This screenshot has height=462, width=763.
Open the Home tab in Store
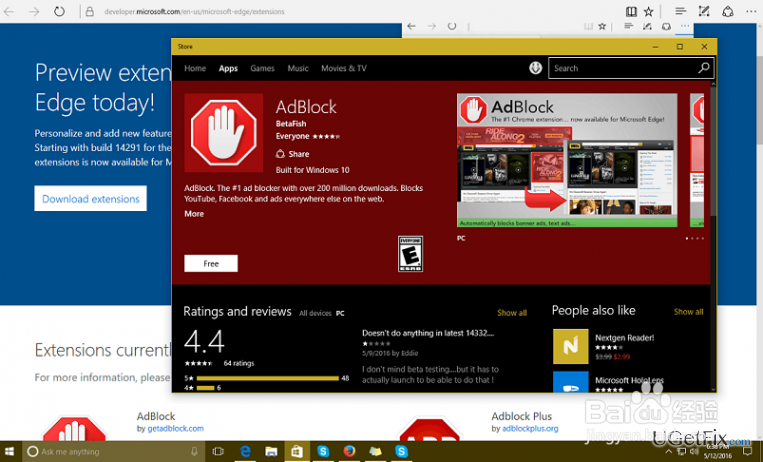pos(195,68)
